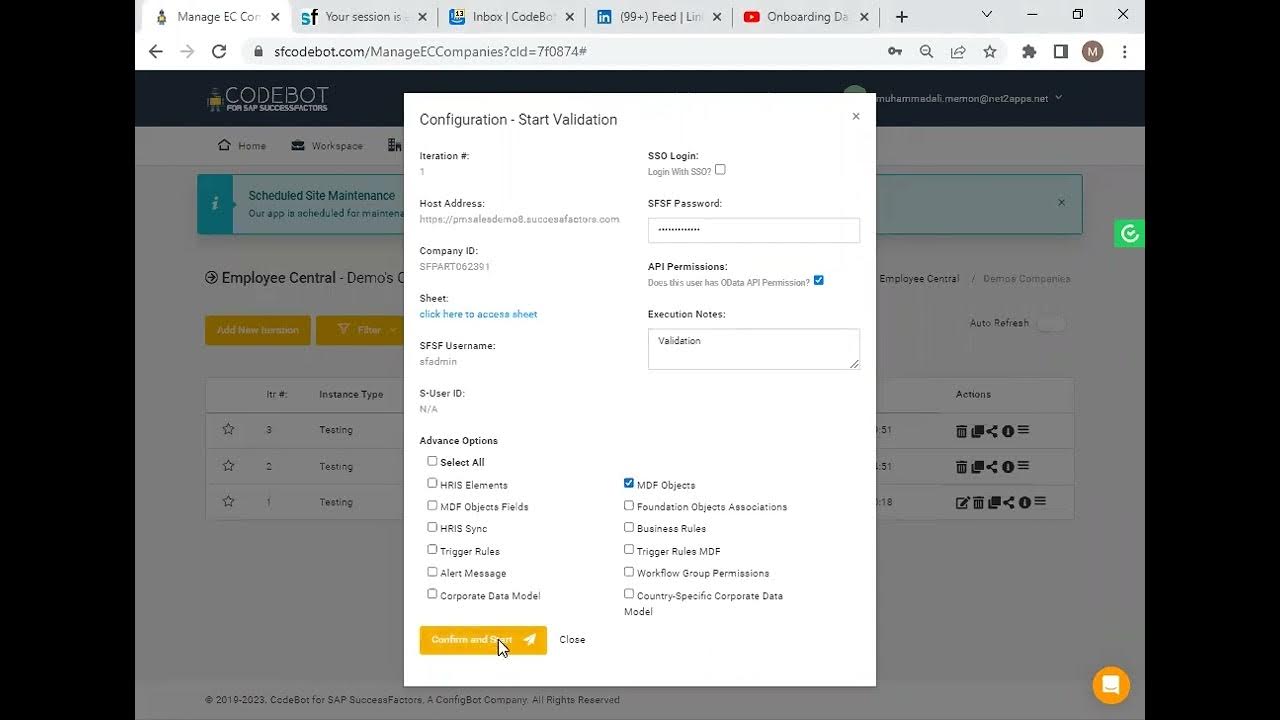Open browser extensions puzzle icon

(x=1029, y=51)
